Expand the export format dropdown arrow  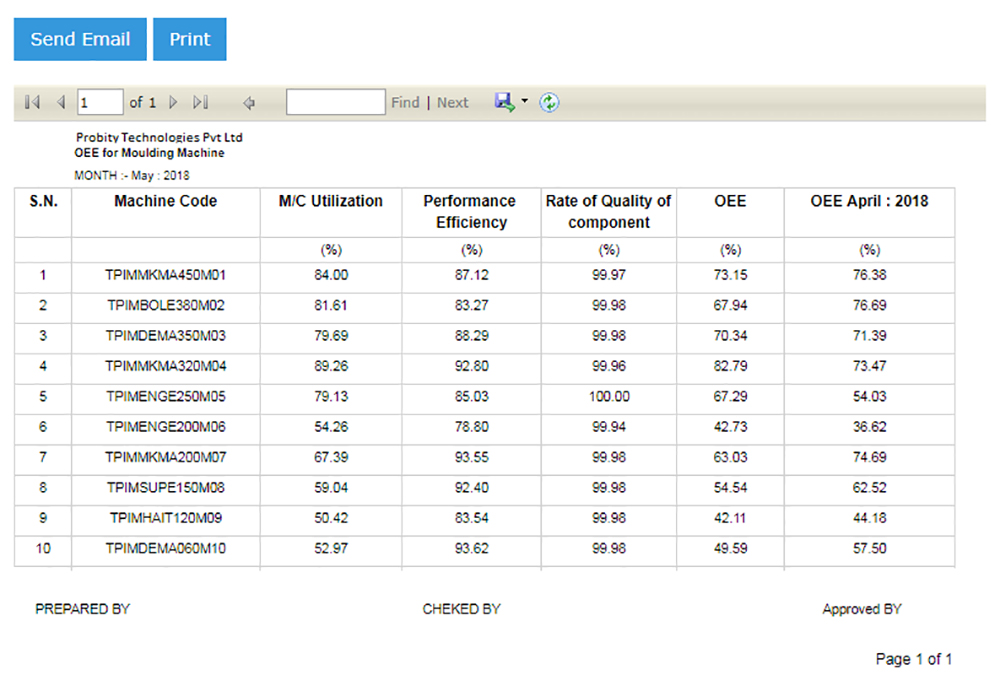(x=524, y=102)
